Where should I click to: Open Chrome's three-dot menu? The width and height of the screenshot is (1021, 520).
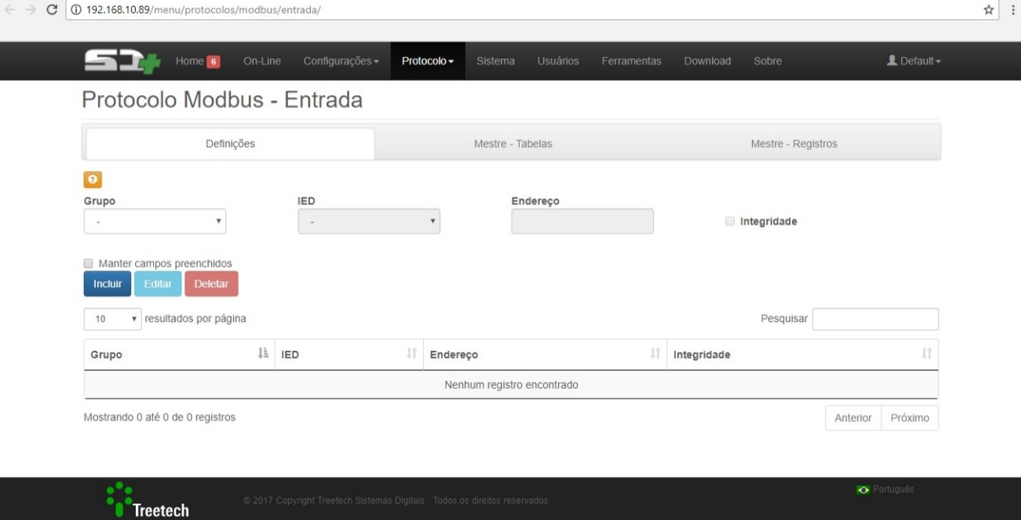(x=1013, y=10)
